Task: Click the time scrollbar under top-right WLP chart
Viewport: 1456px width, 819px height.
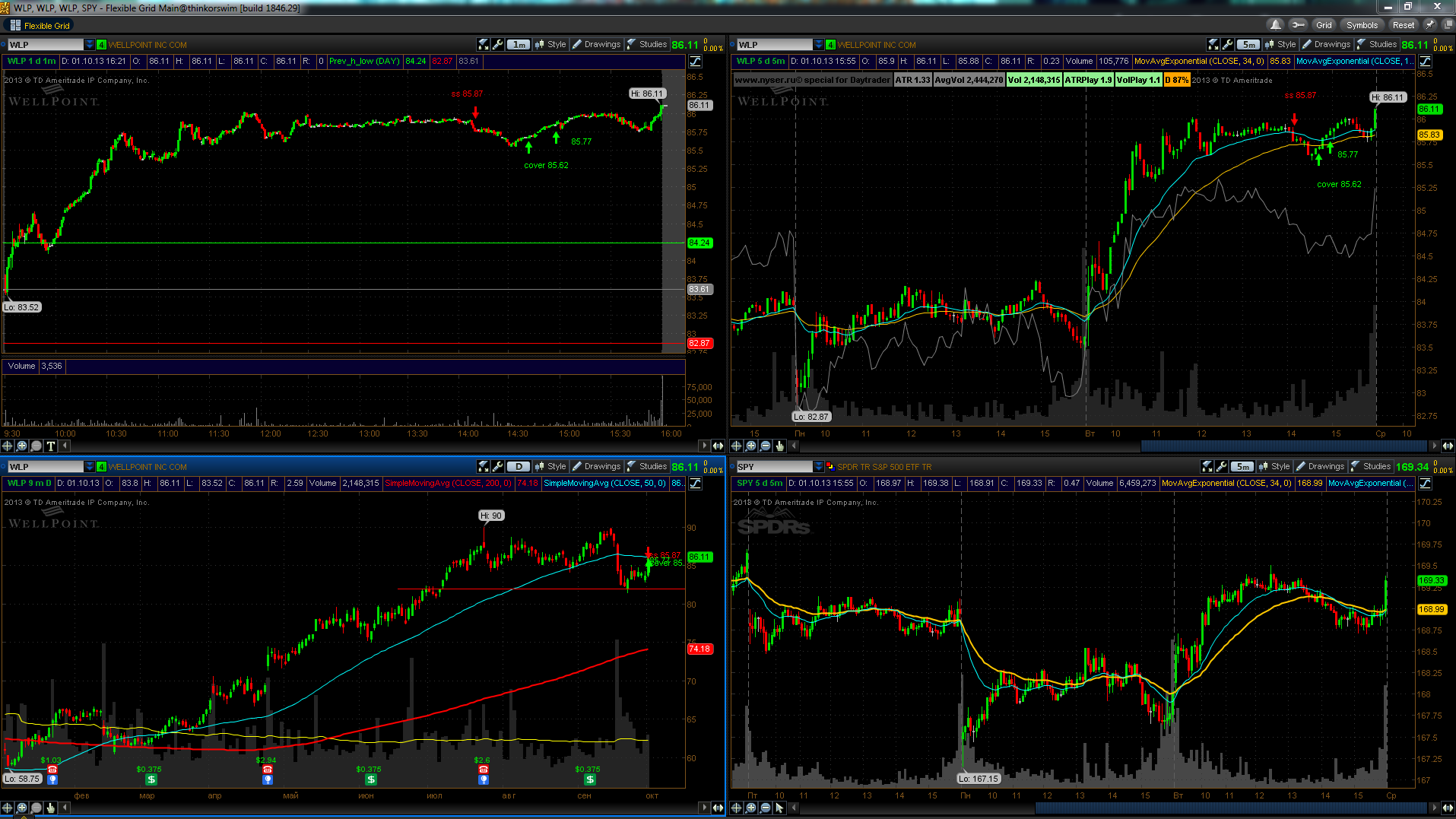Action: click(1283, 446)
